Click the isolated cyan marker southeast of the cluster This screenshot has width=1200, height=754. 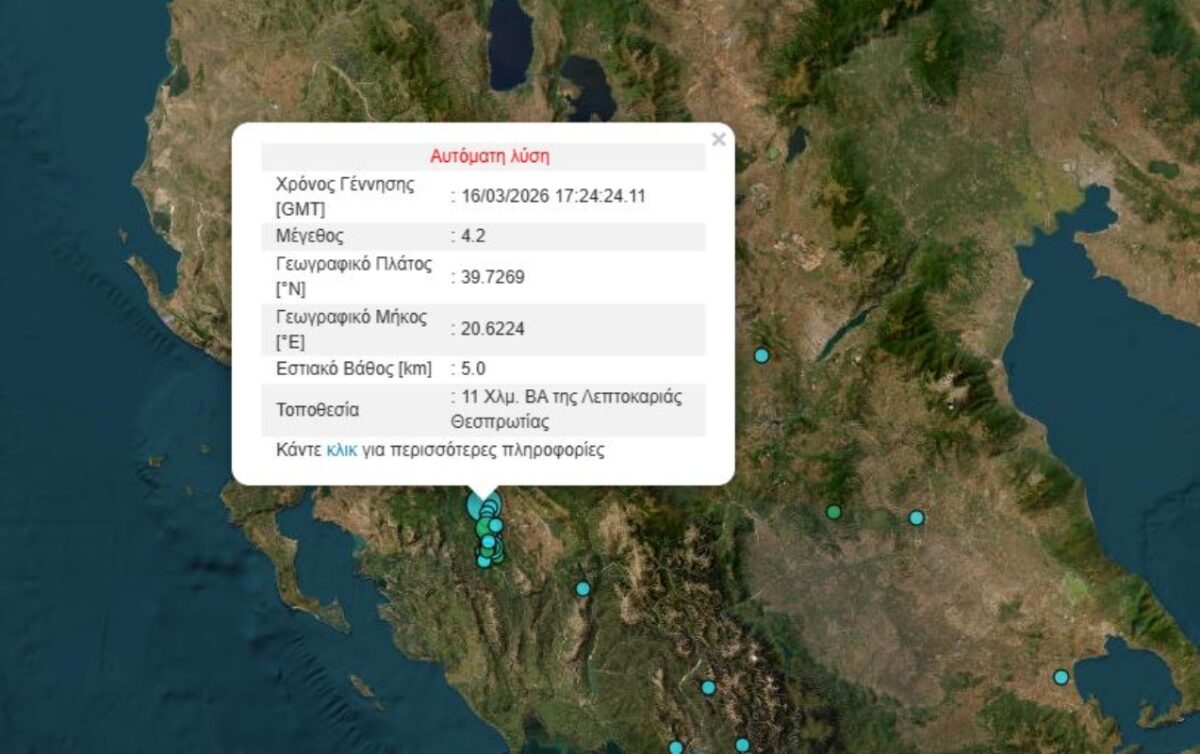point(583,589)
